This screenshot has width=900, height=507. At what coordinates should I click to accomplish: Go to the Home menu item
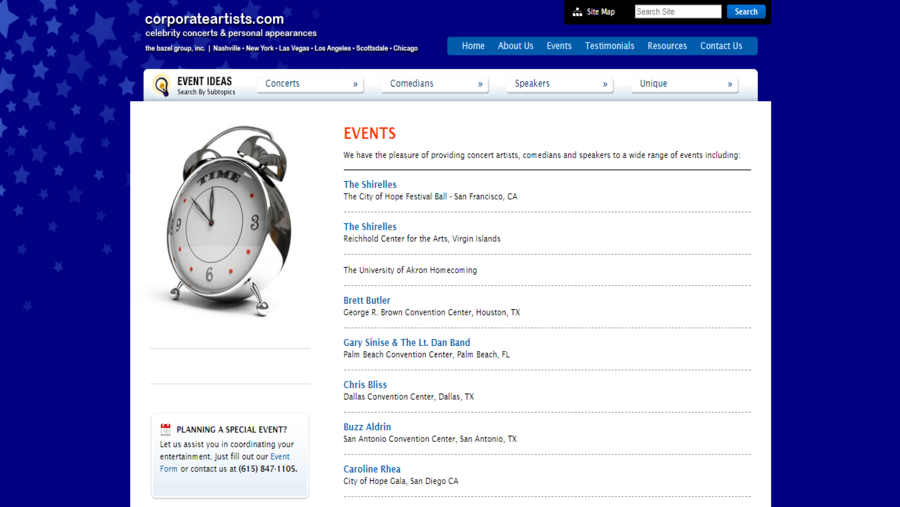[x=473, y=46]
